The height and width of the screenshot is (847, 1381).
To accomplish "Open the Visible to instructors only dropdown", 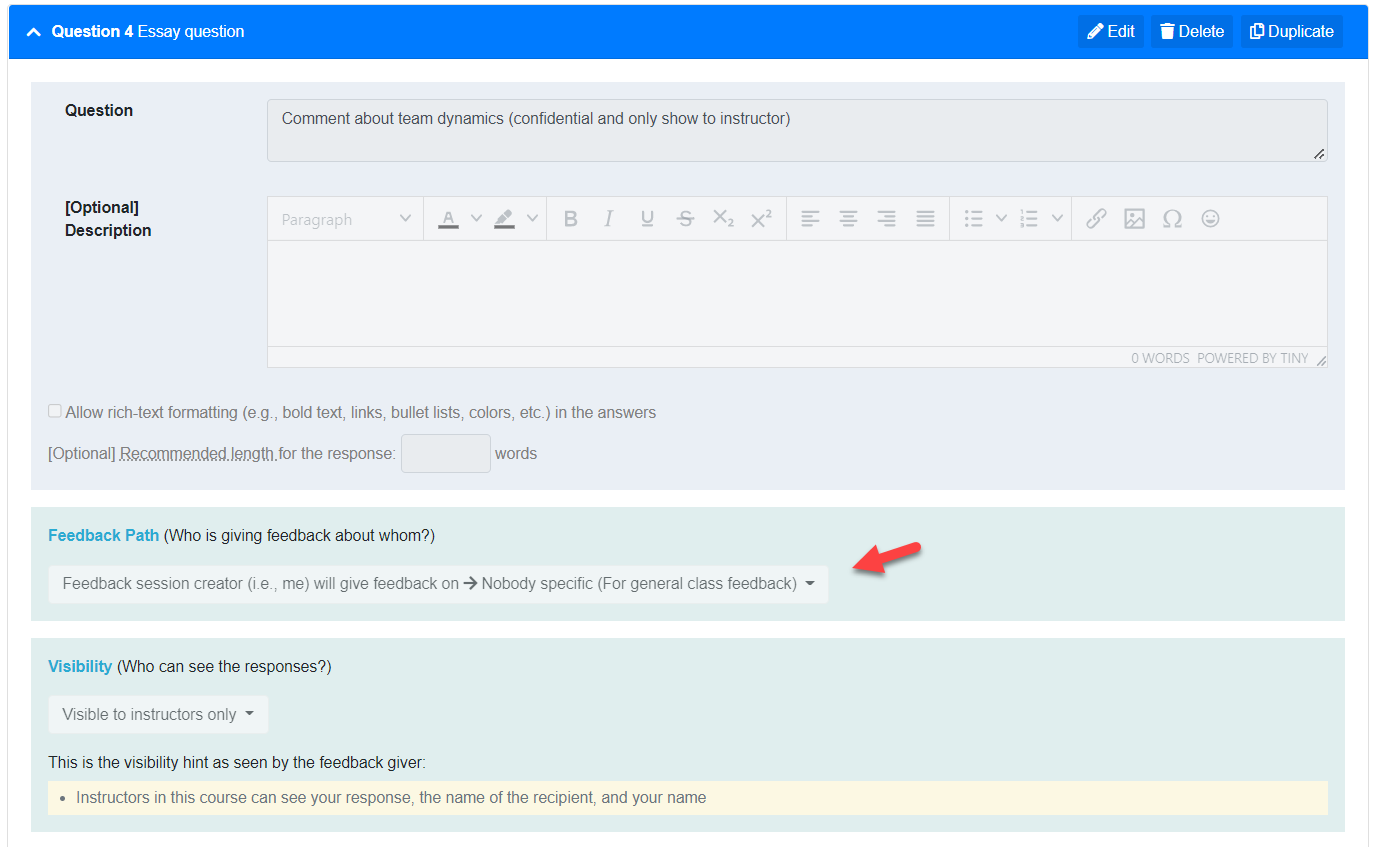I will pos(158,714).
